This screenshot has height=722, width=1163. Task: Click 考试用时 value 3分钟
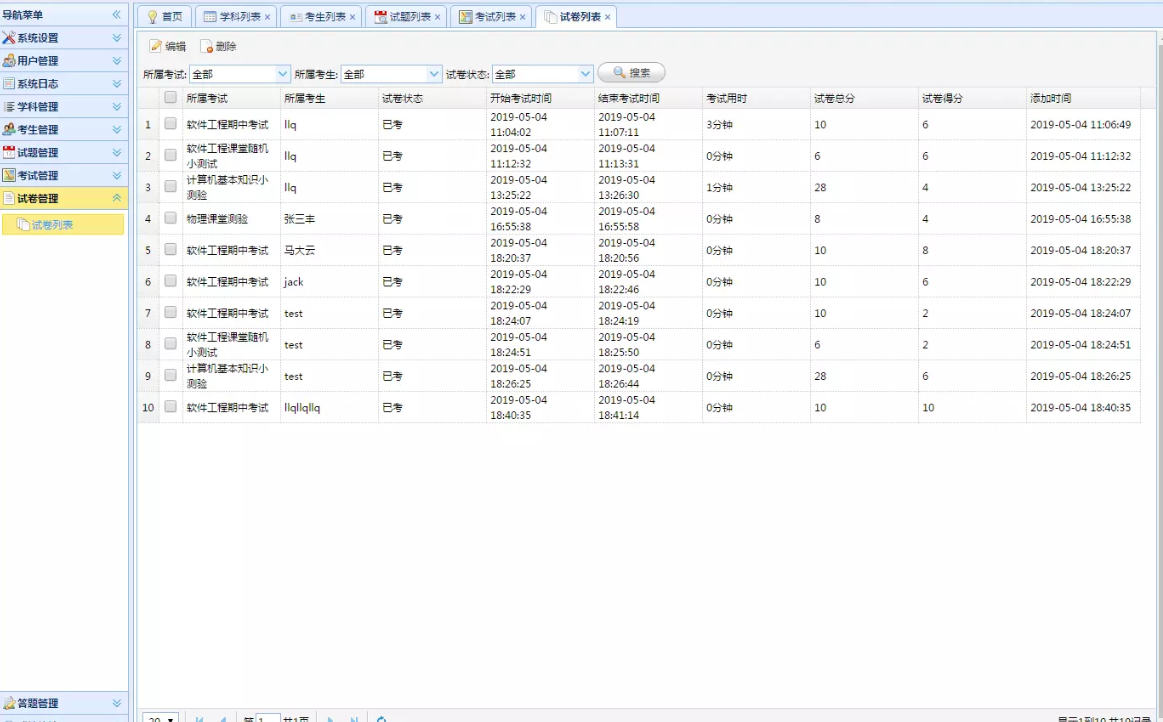point(719,125)
